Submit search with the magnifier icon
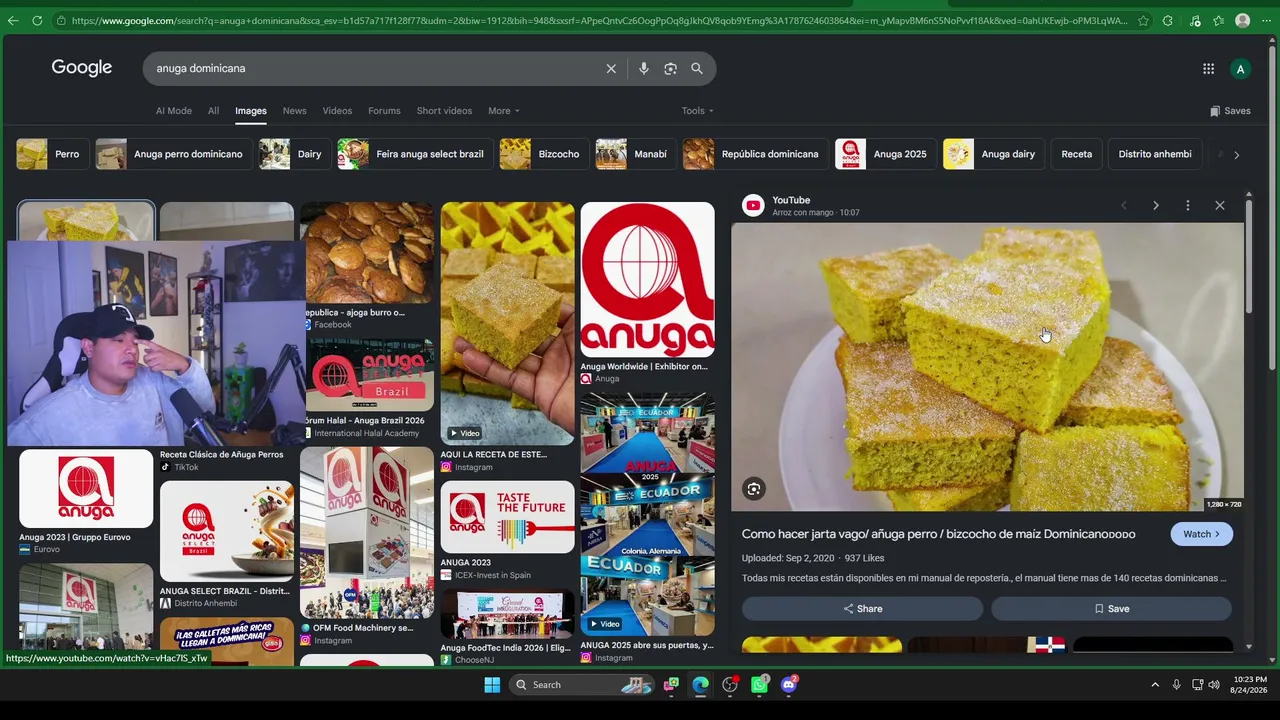The width and height of the screenshot is (1280, 720). pos(697,68)
